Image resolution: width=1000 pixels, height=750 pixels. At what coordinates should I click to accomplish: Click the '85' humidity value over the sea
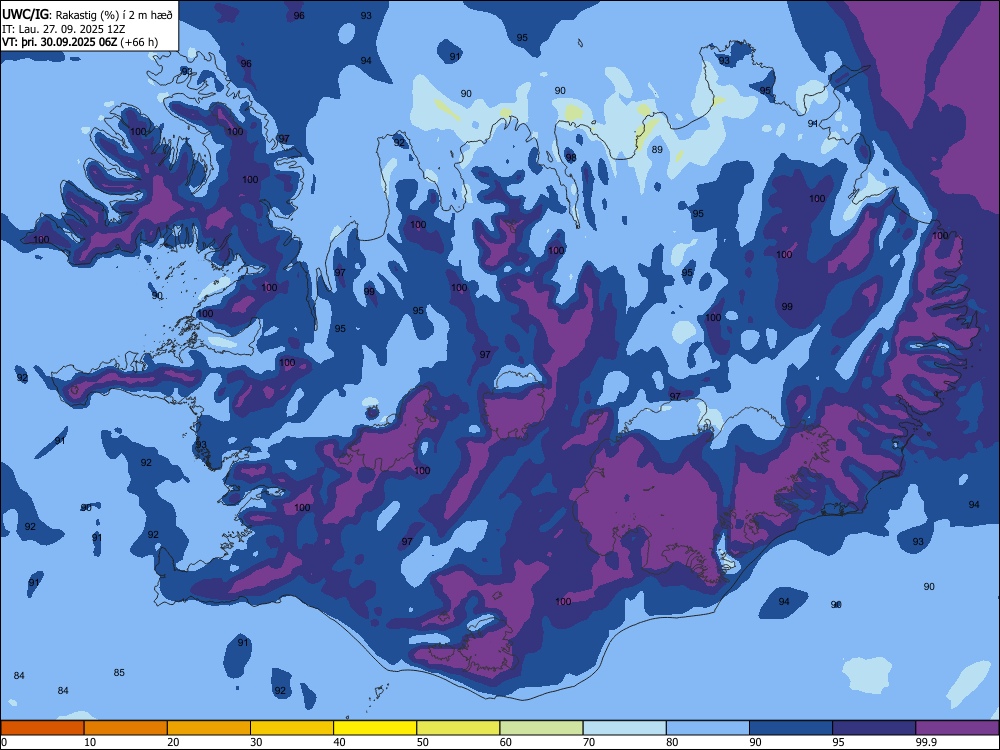119,673
